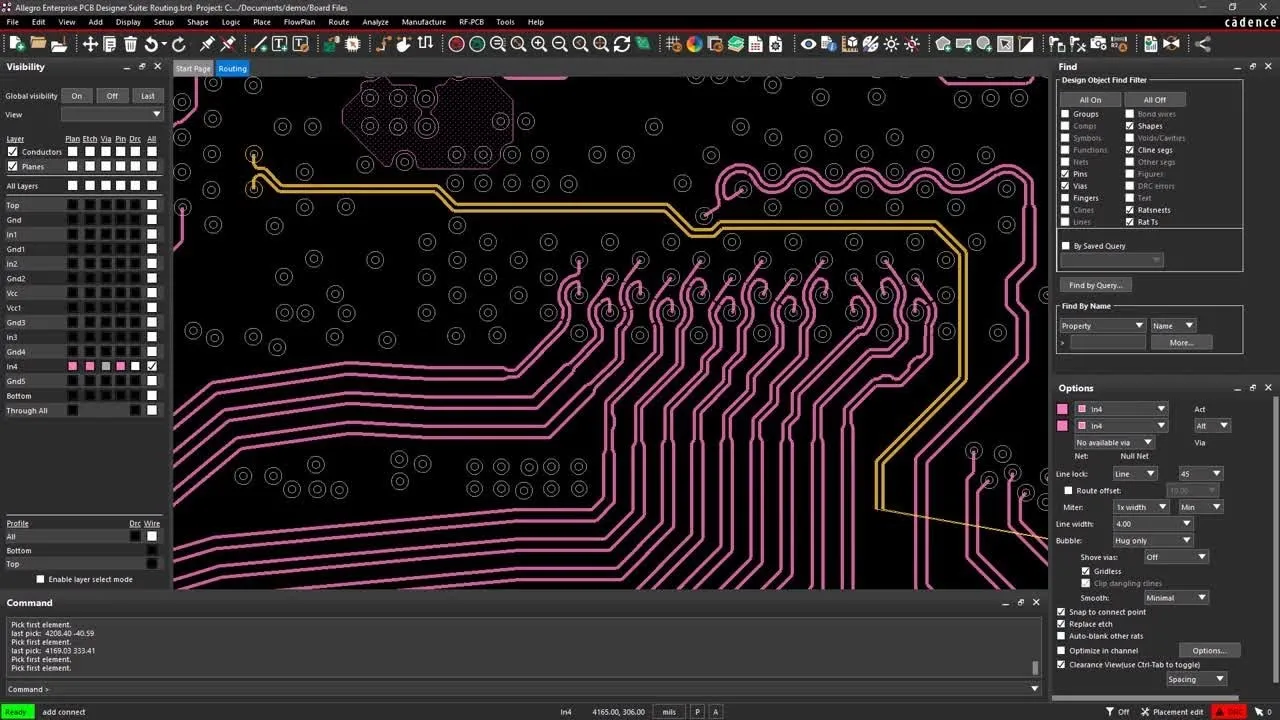This screenshot has width=1280, height=720.
Task: Open the Property dropdown in Find By Name
Action: click(x=1102, y=326)
